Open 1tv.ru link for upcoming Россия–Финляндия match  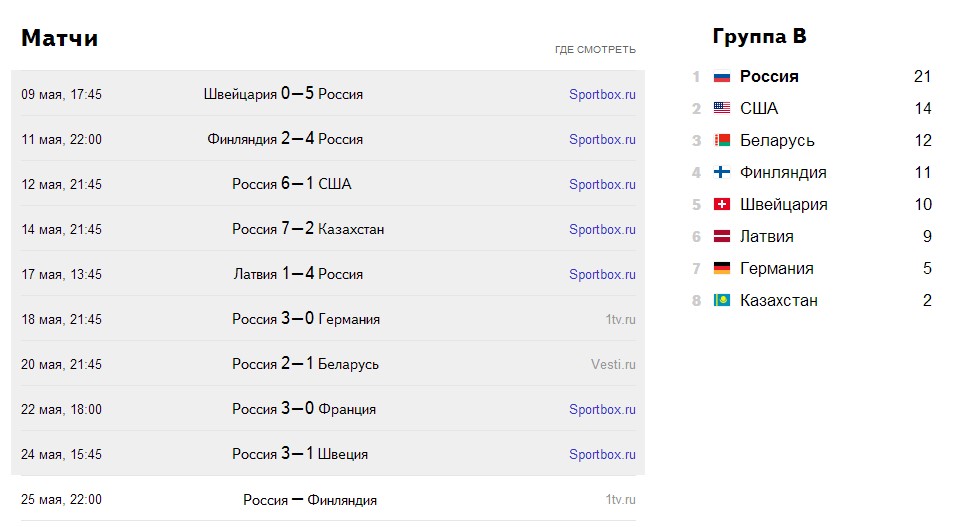coord(620,500)
